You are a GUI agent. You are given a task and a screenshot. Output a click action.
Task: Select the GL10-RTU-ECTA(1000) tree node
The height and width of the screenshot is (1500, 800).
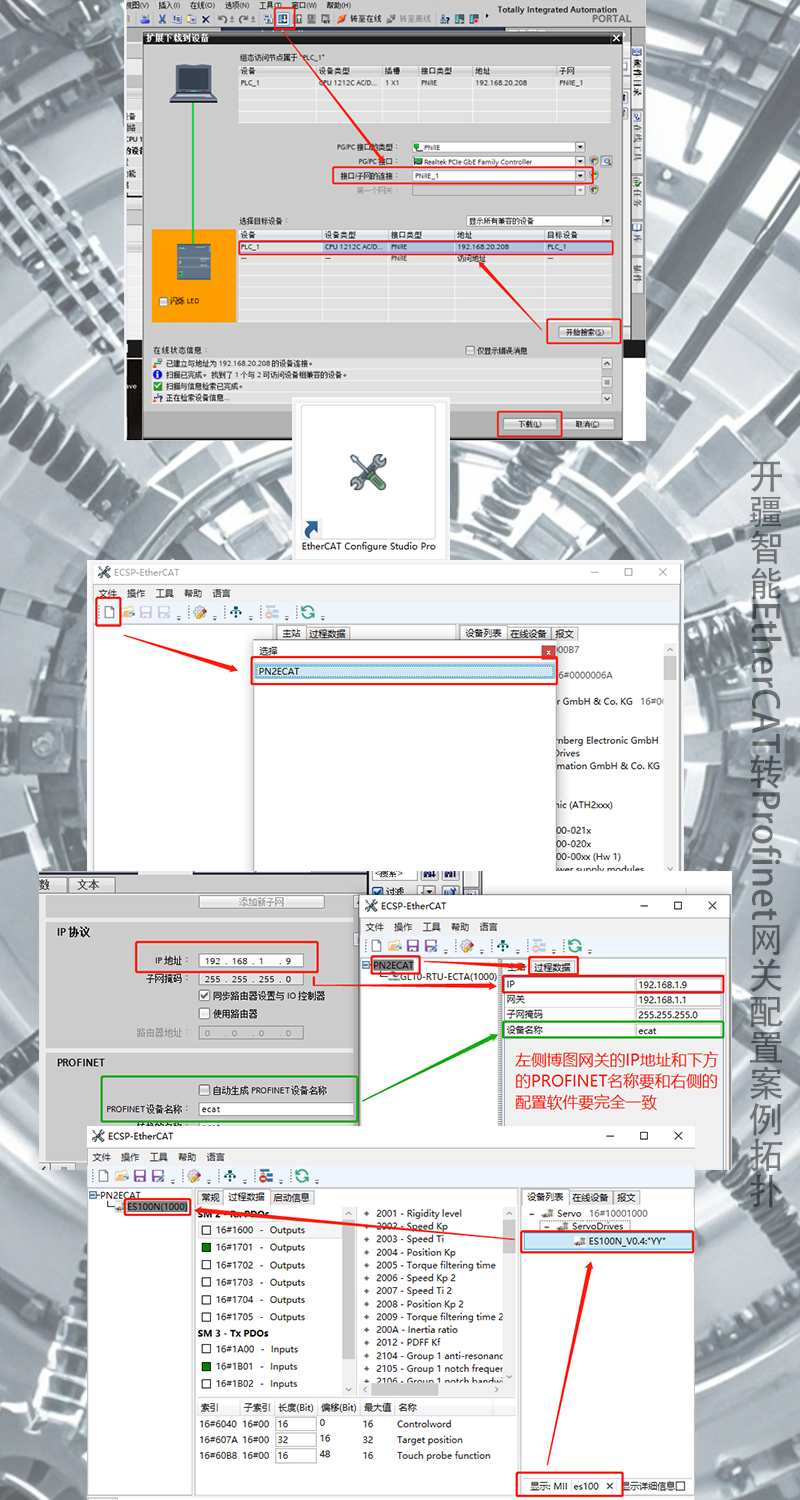448,977
